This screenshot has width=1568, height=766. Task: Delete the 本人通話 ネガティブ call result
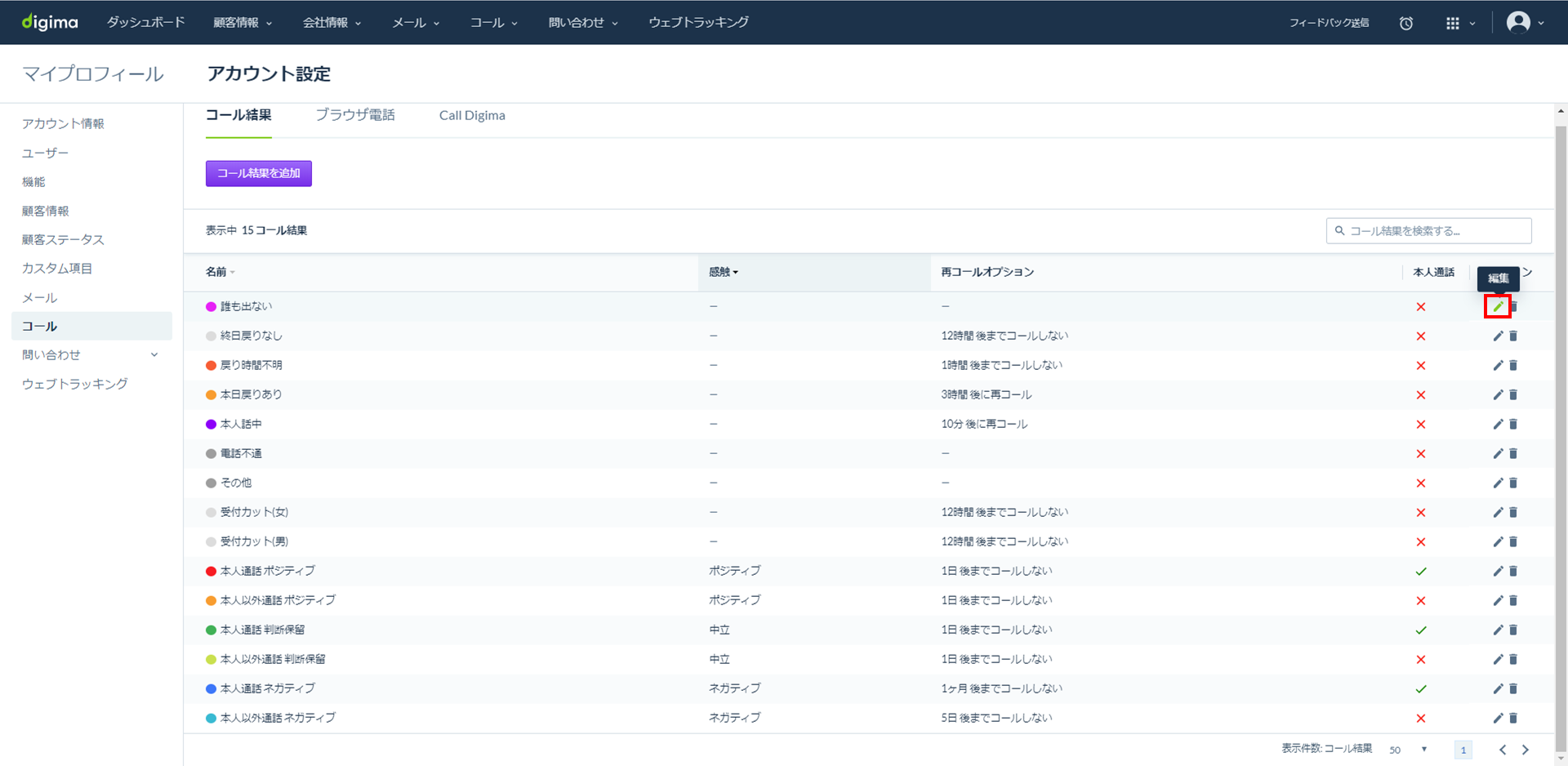pos(1513,688)
